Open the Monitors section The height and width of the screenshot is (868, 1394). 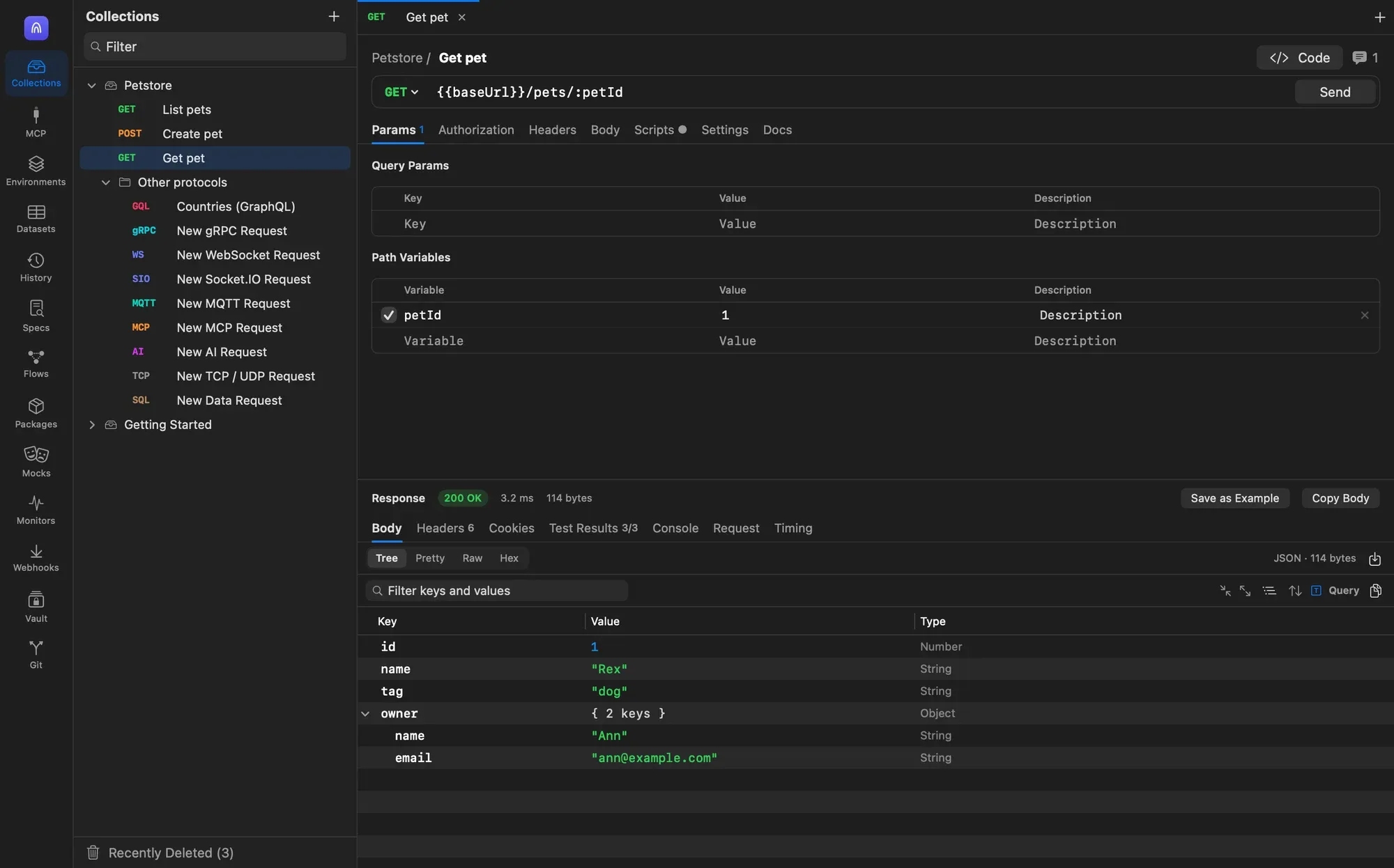click(x=36, y=510)
